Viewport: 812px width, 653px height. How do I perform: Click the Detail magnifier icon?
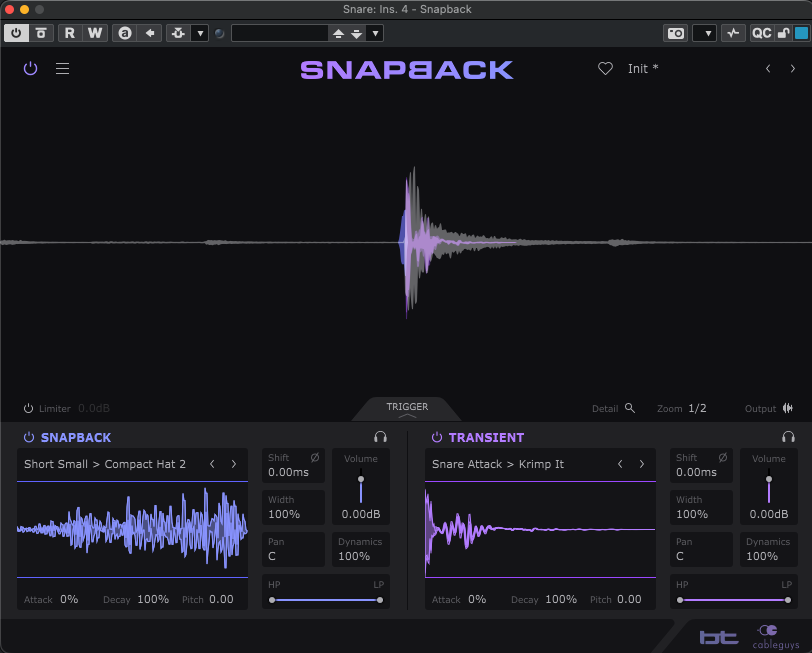tap(630, 408)
